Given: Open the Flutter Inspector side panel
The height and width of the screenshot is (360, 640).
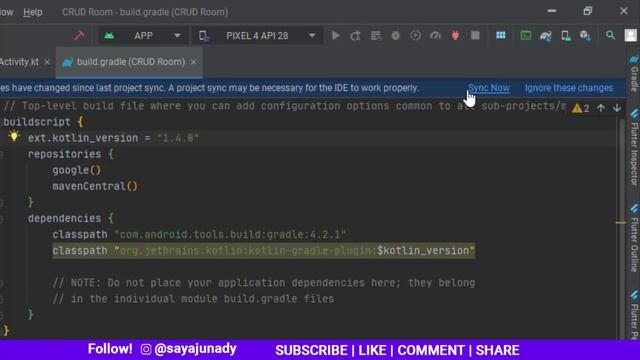Looking at the screenshot, I should [634, 148].
